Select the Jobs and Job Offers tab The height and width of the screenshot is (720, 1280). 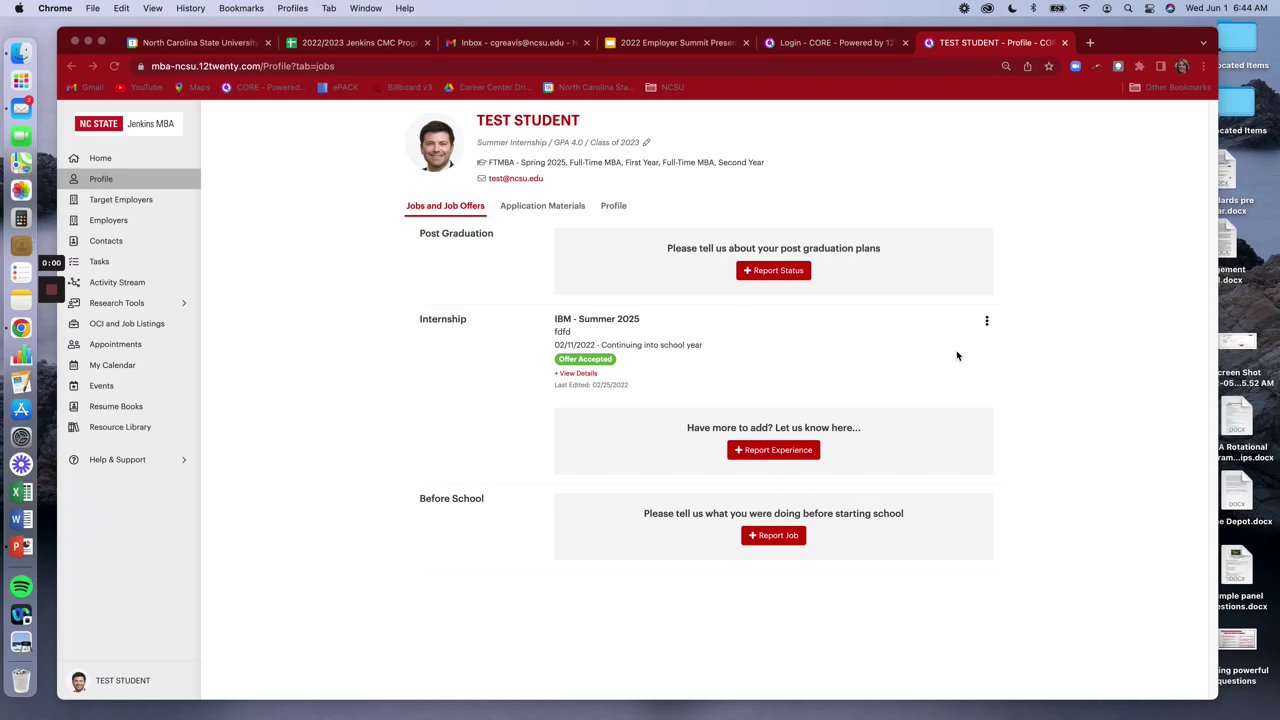click(x=445, y=206)
